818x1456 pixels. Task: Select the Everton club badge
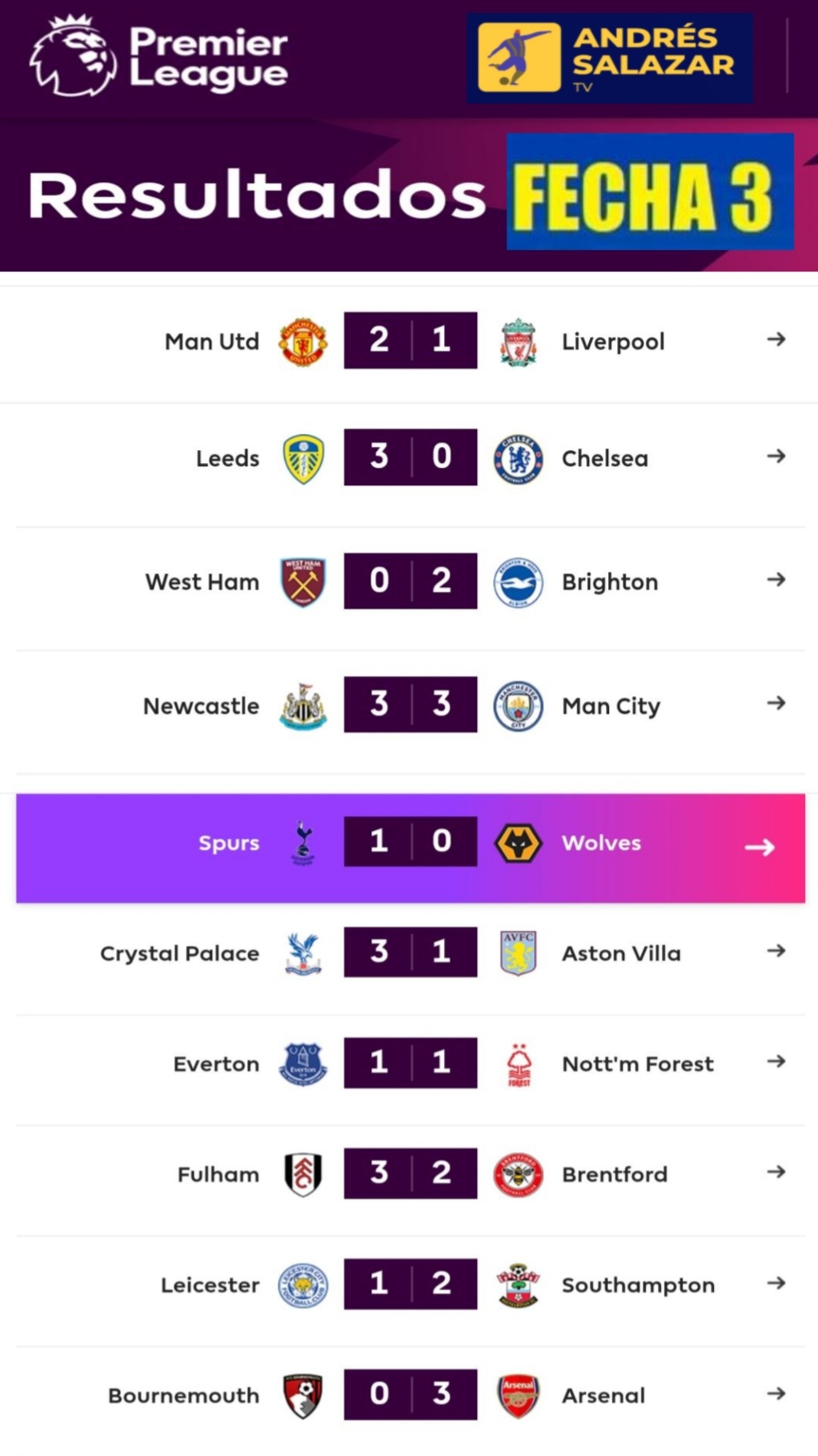click(303, 1064)
